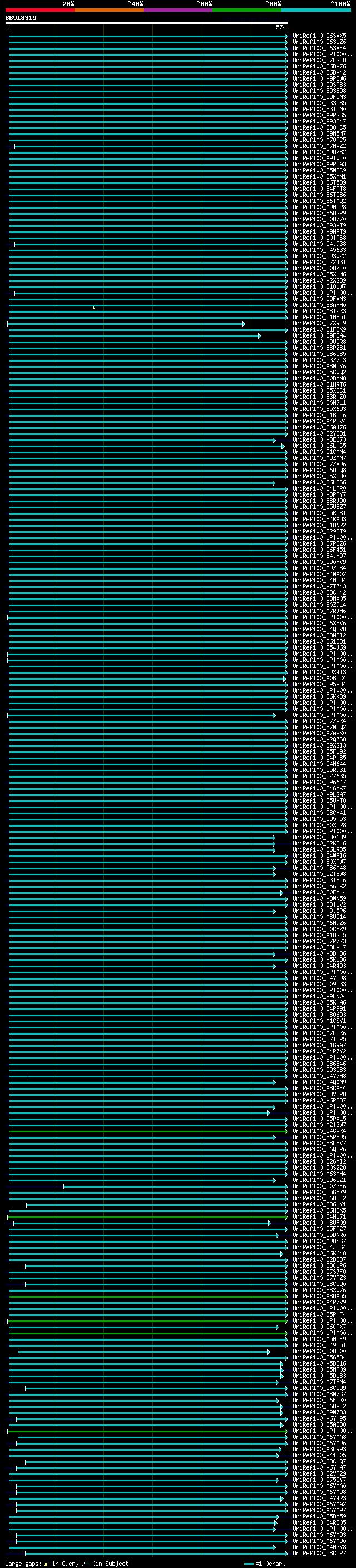Open hit UniRef100_Q9M5M7
Viewport: 356px width, 1568px height.
click(x=319, y=134)
